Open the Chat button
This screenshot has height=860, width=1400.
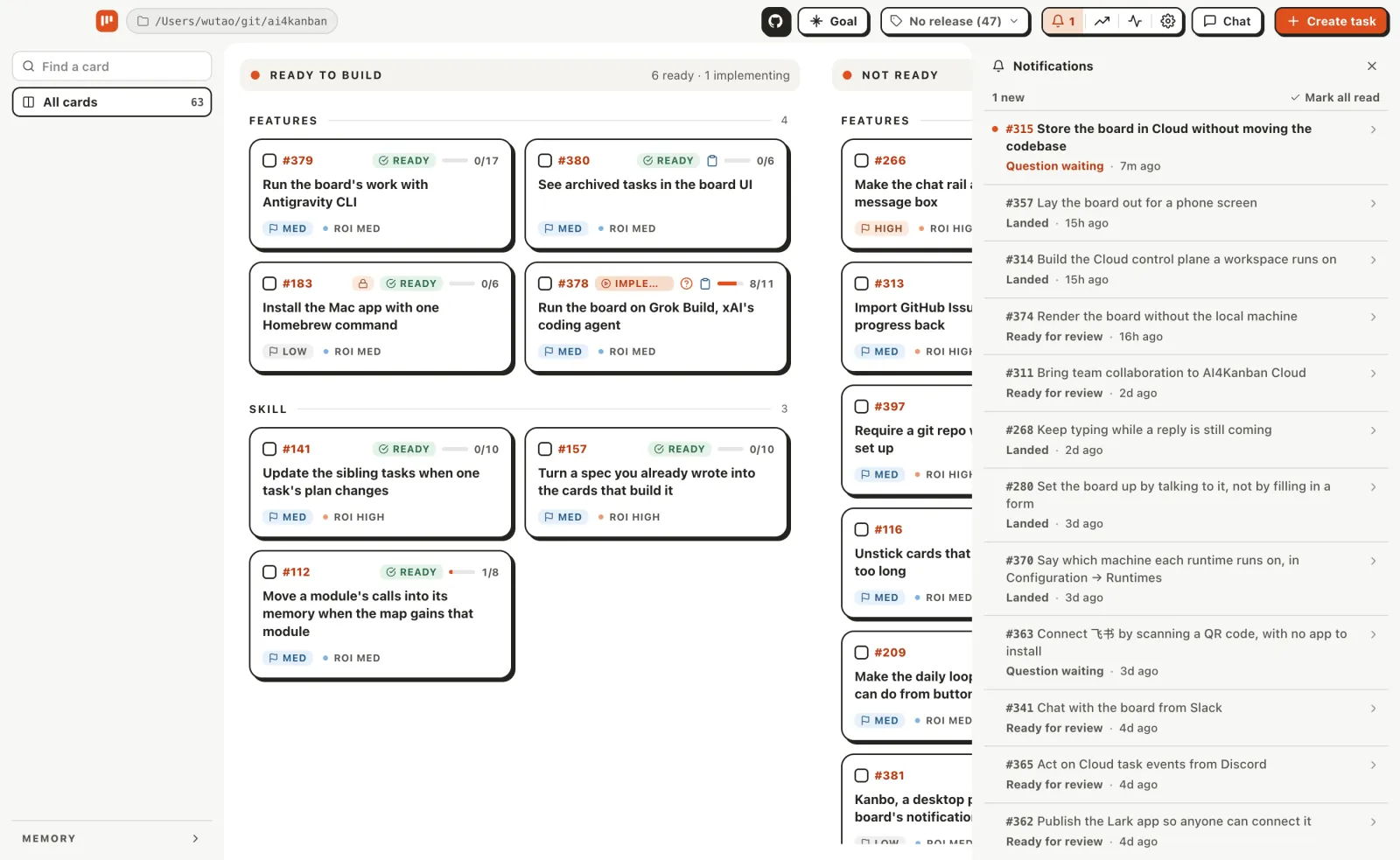pos(1227,21)
